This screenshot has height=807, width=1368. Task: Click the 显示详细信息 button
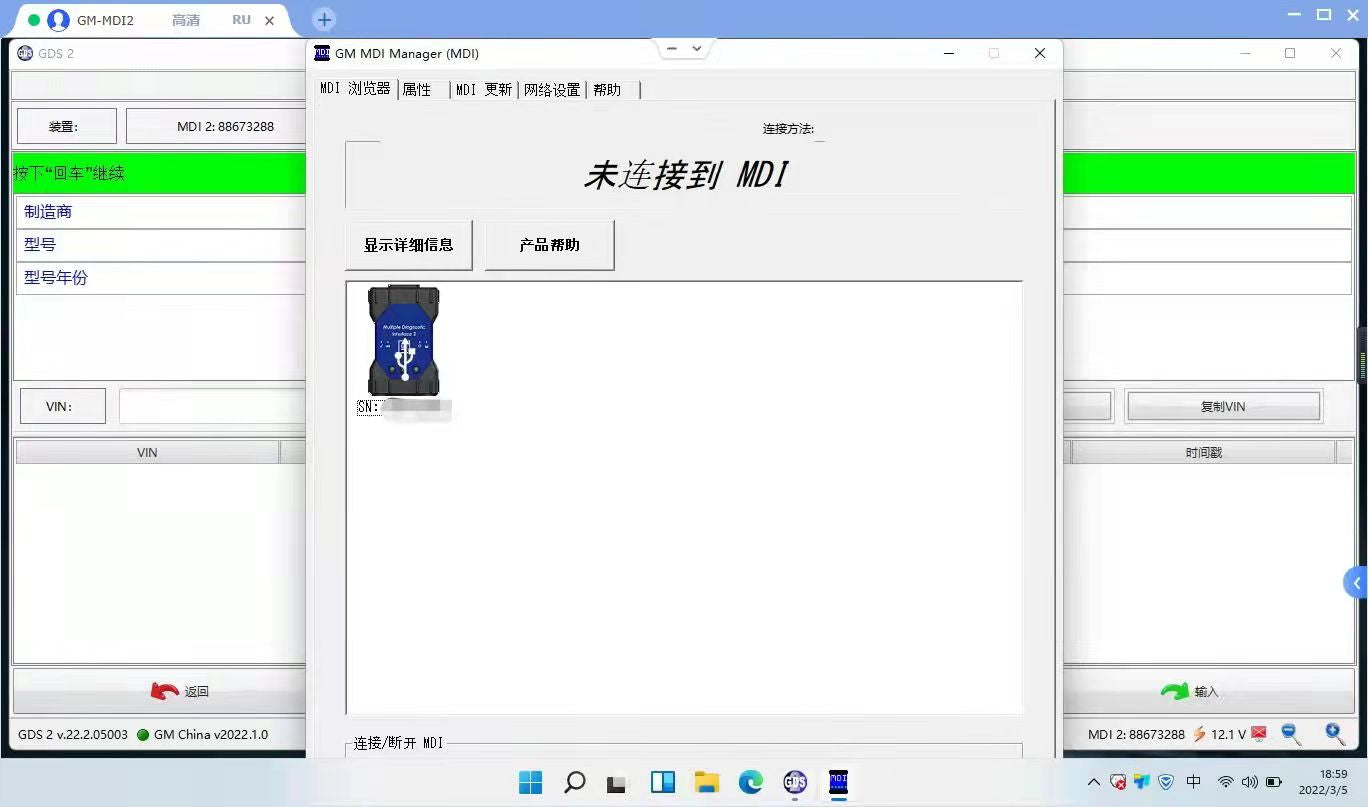[x=408, y=245]
